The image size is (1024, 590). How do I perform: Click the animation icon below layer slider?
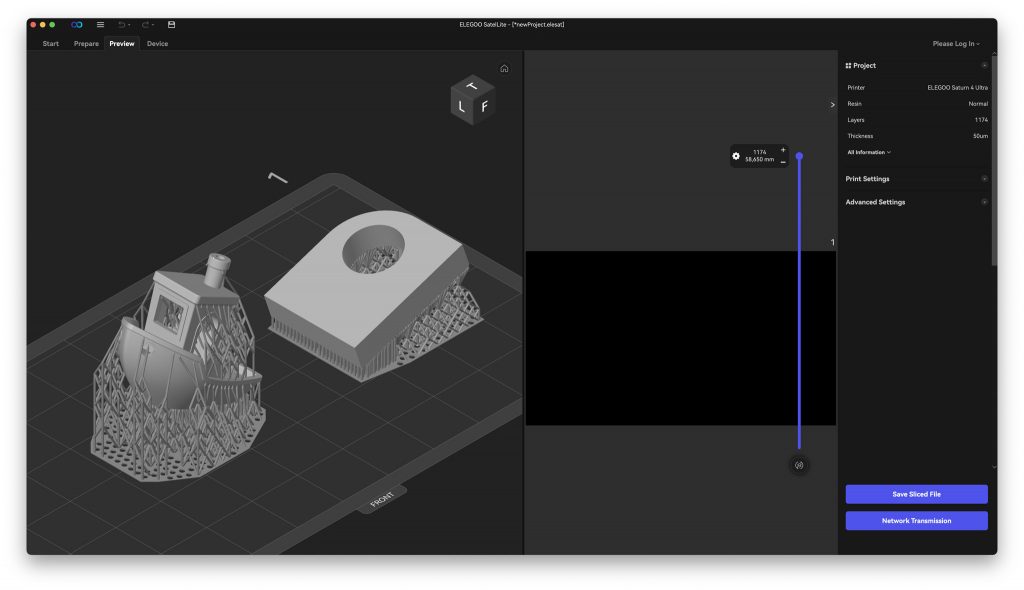pos(798,465)
